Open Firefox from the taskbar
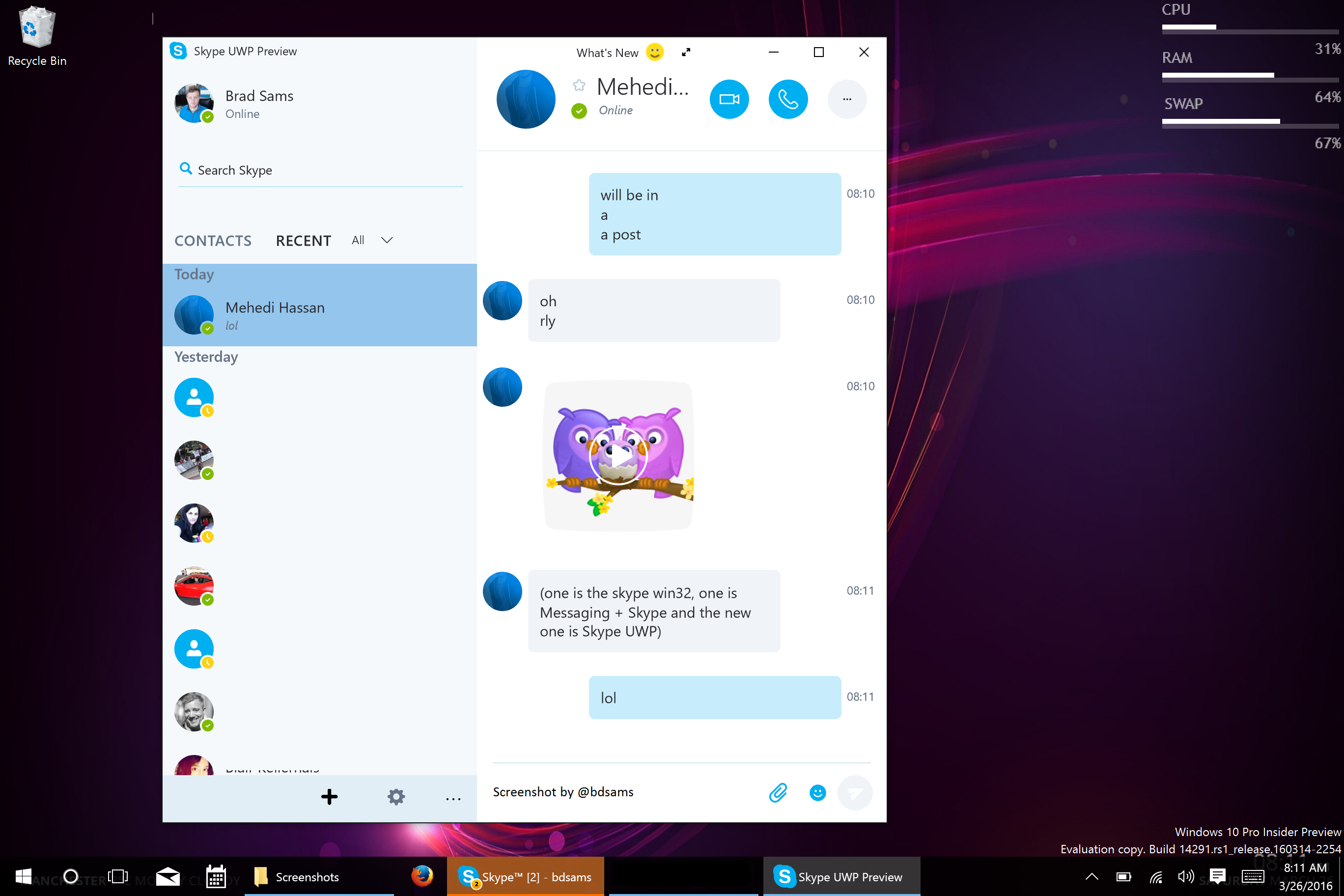1344x896 pixels. point(422,876)
